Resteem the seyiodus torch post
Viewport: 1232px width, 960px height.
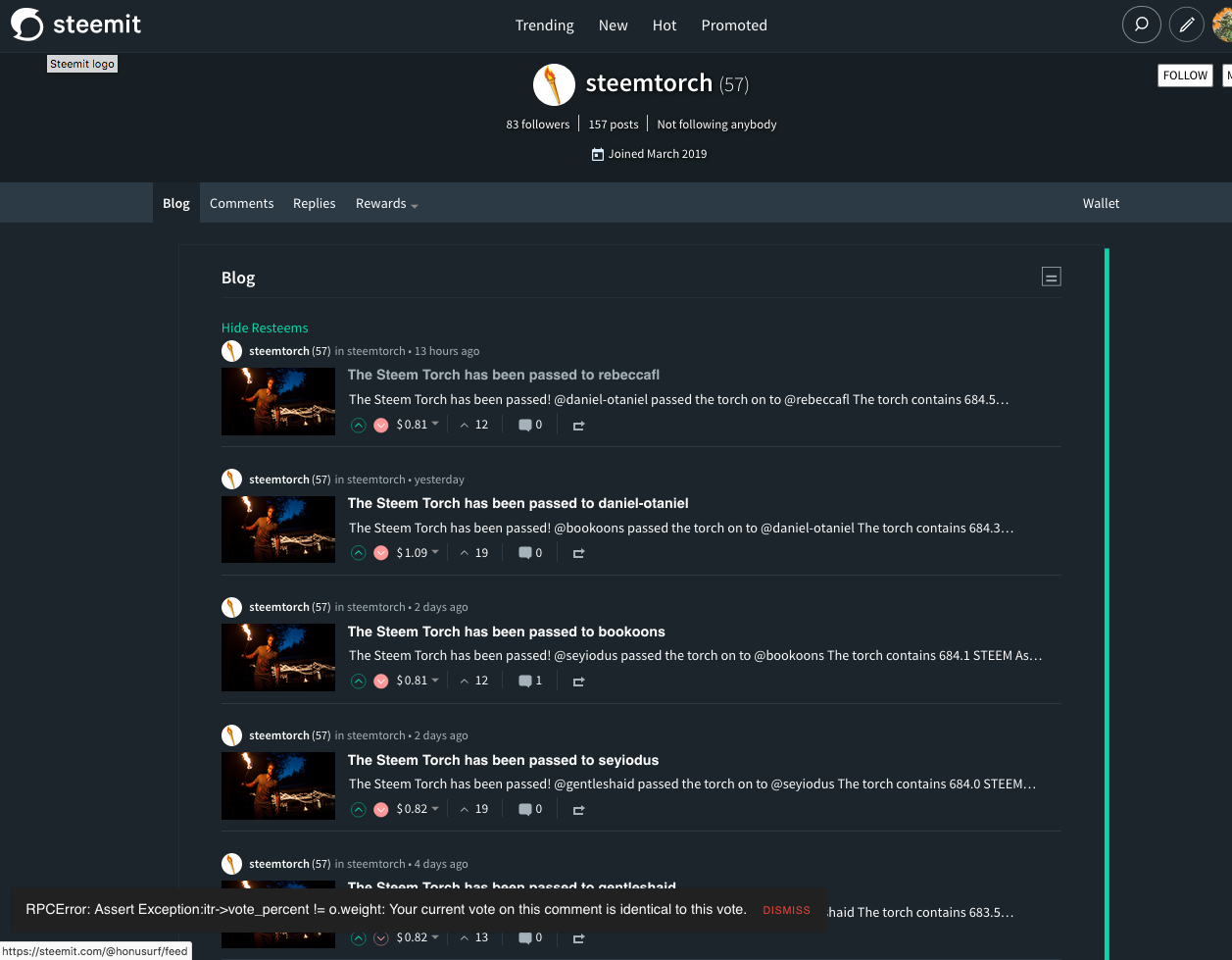tap(578, 809)
